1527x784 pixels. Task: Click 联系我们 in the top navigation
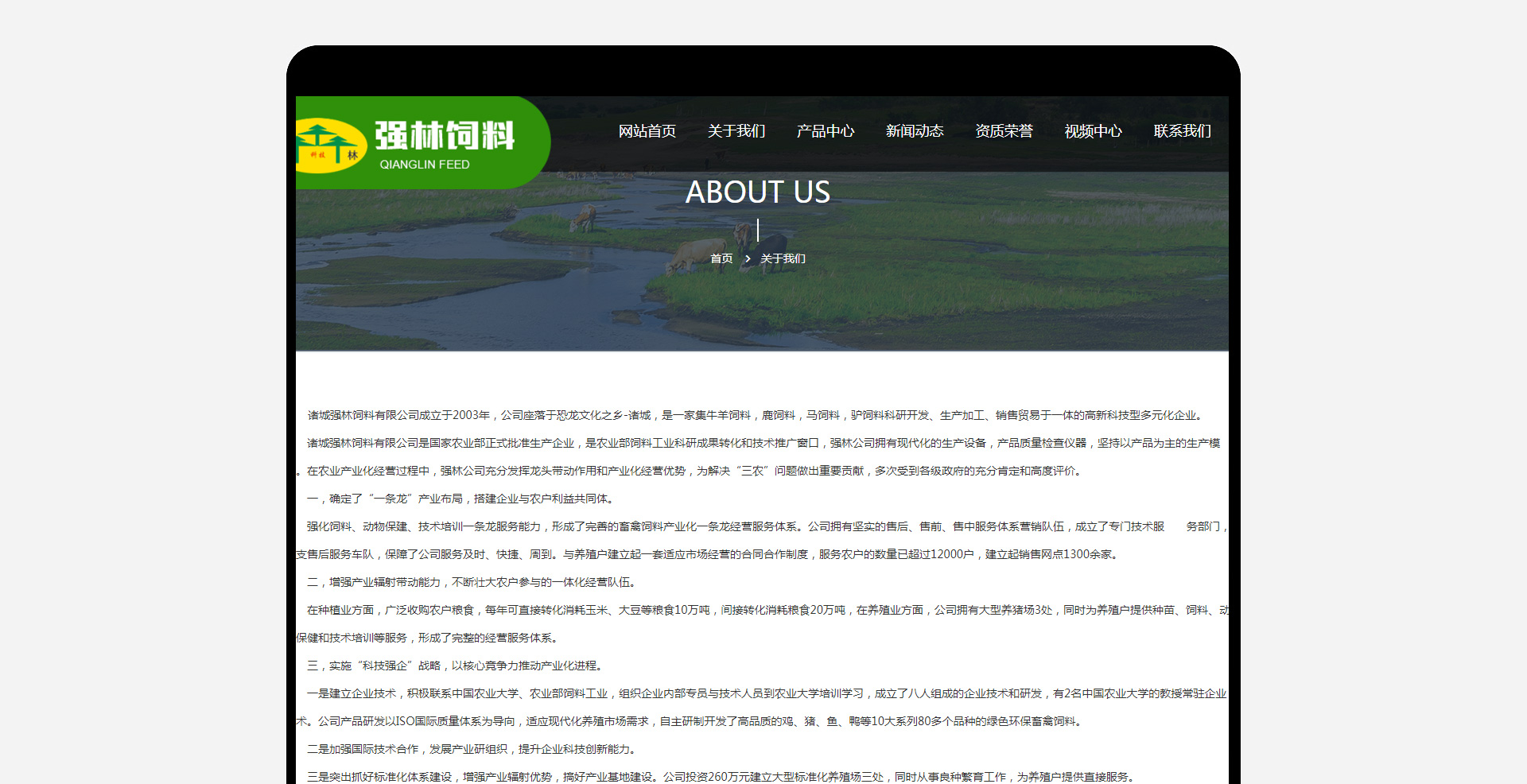1182,131
